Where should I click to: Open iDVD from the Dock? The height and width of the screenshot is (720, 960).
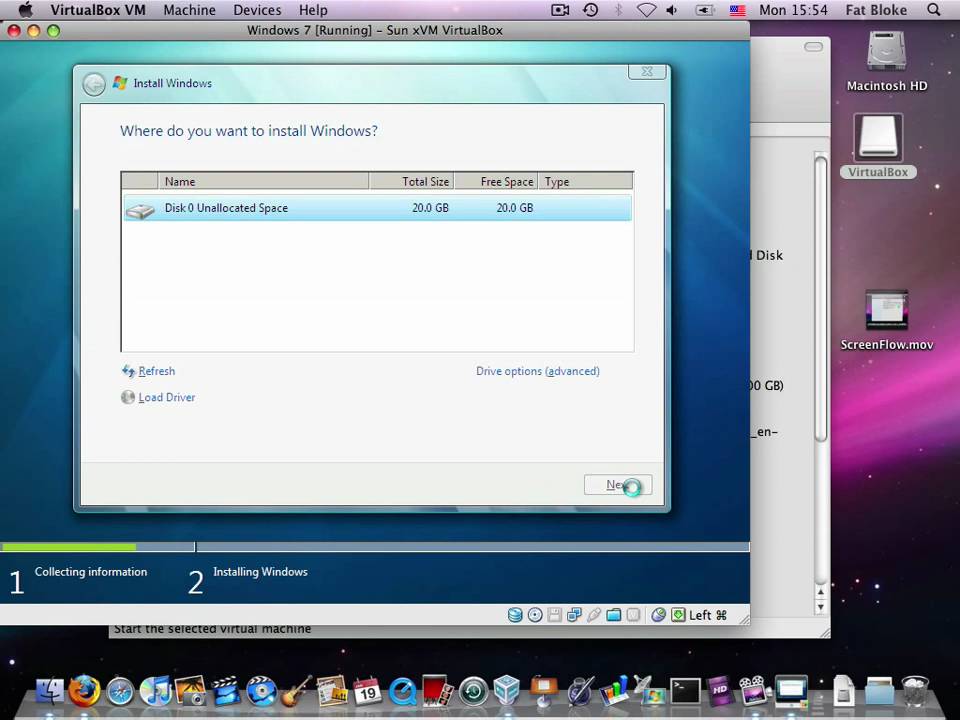261,691
